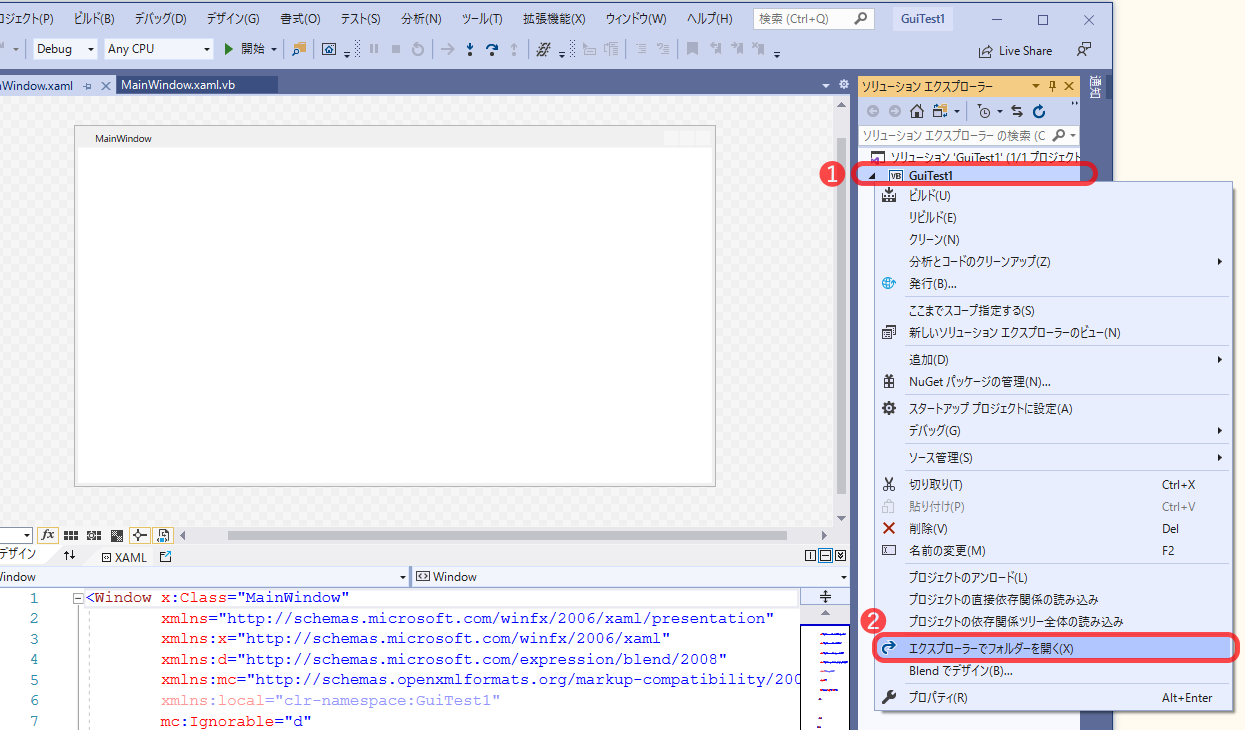Toggle the auto-hide pin on Solution Explorer
The height and width of the screenshot is (731, 1245).
[x=1054, y=86]
